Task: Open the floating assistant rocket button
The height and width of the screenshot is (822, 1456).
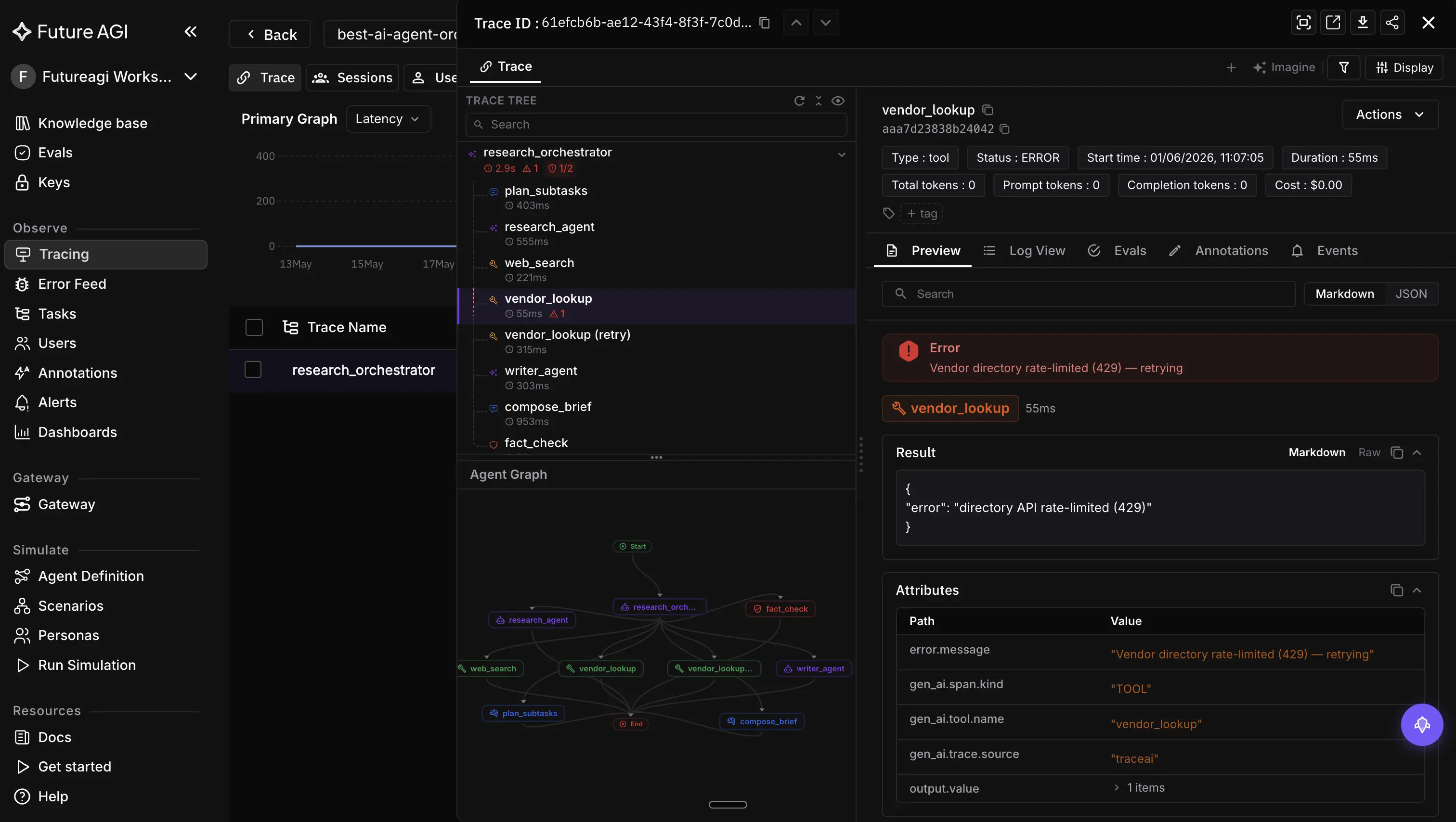Action: coord(1421,725)
